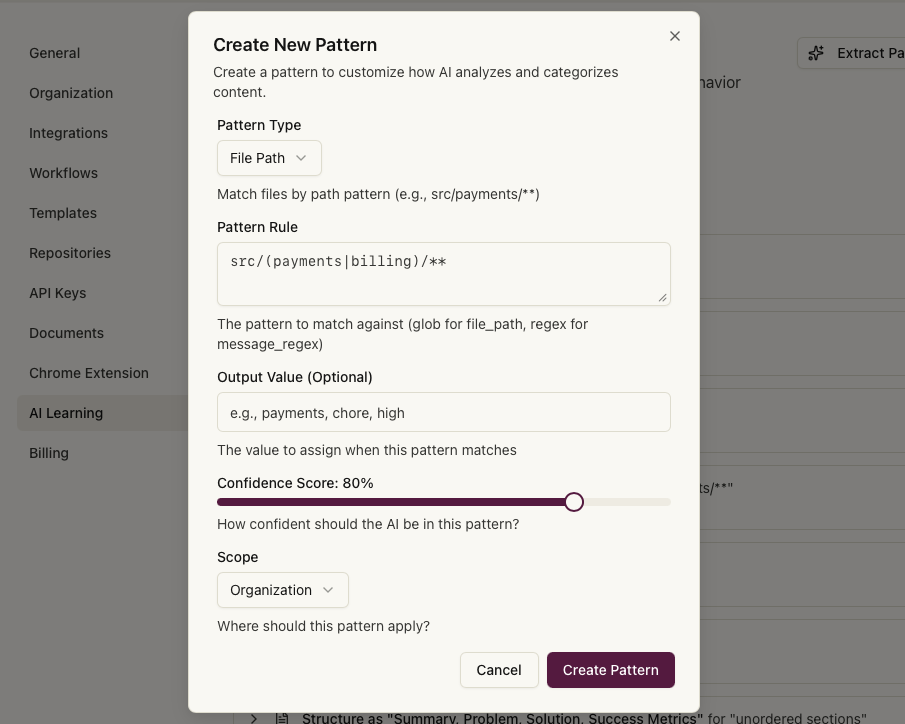Focus the Output Value optional field
Screen dimensions: 905x724
point(443,412)
